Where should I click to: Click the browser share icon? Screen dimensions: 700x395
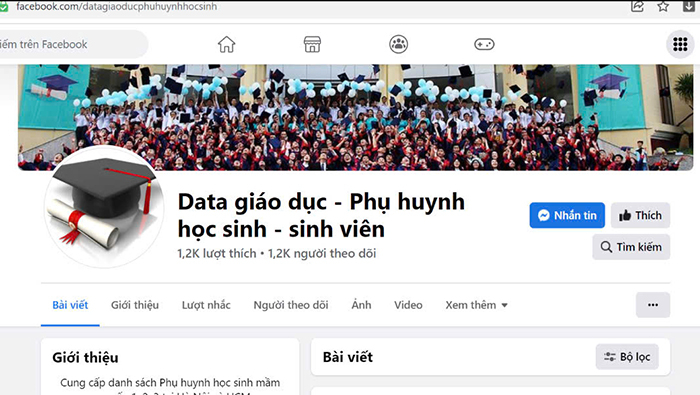point(637,6)
